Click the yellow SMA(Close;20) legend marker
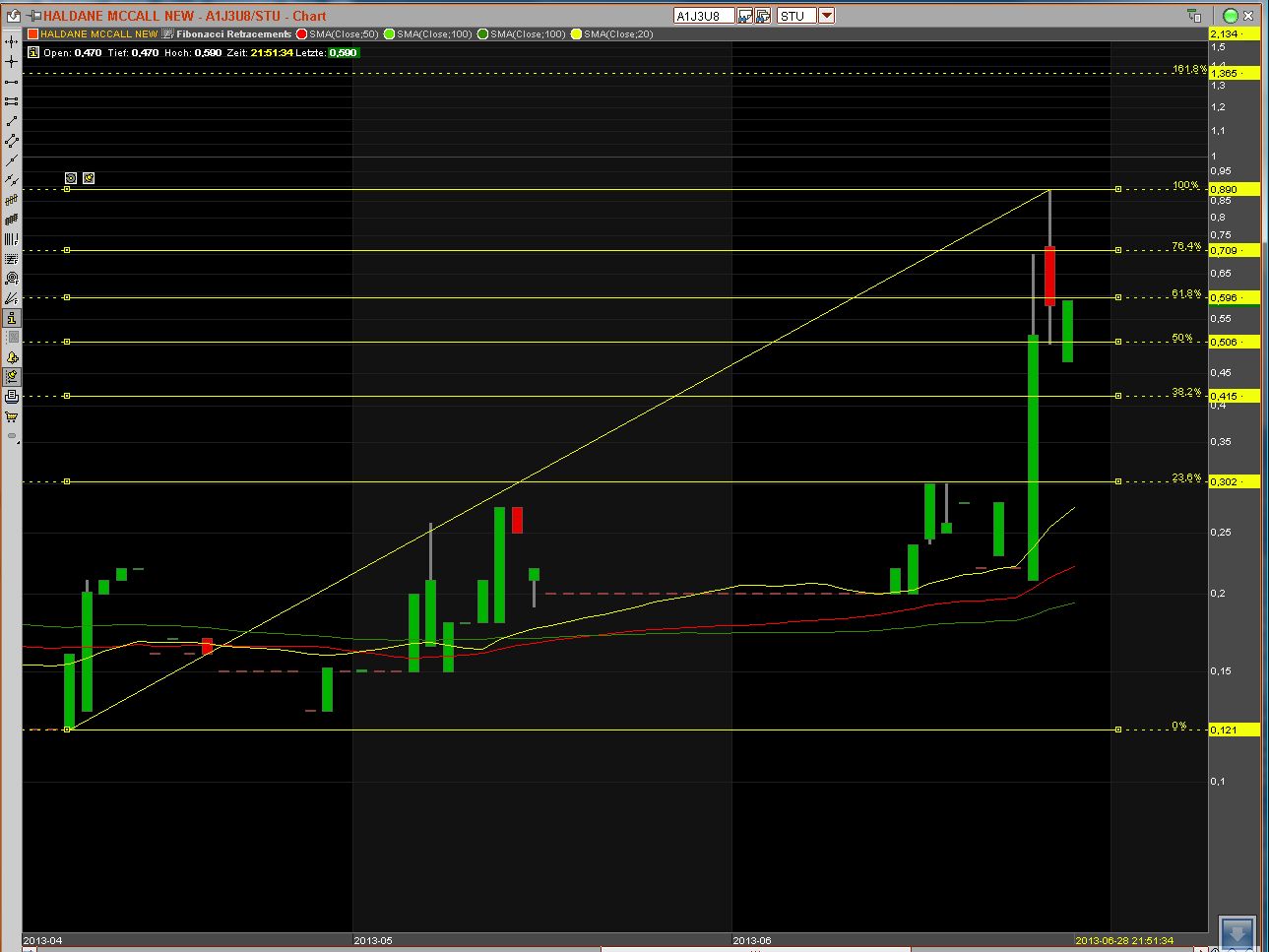The width and height of the screenshot is (1269, 952). coord(576,34)
